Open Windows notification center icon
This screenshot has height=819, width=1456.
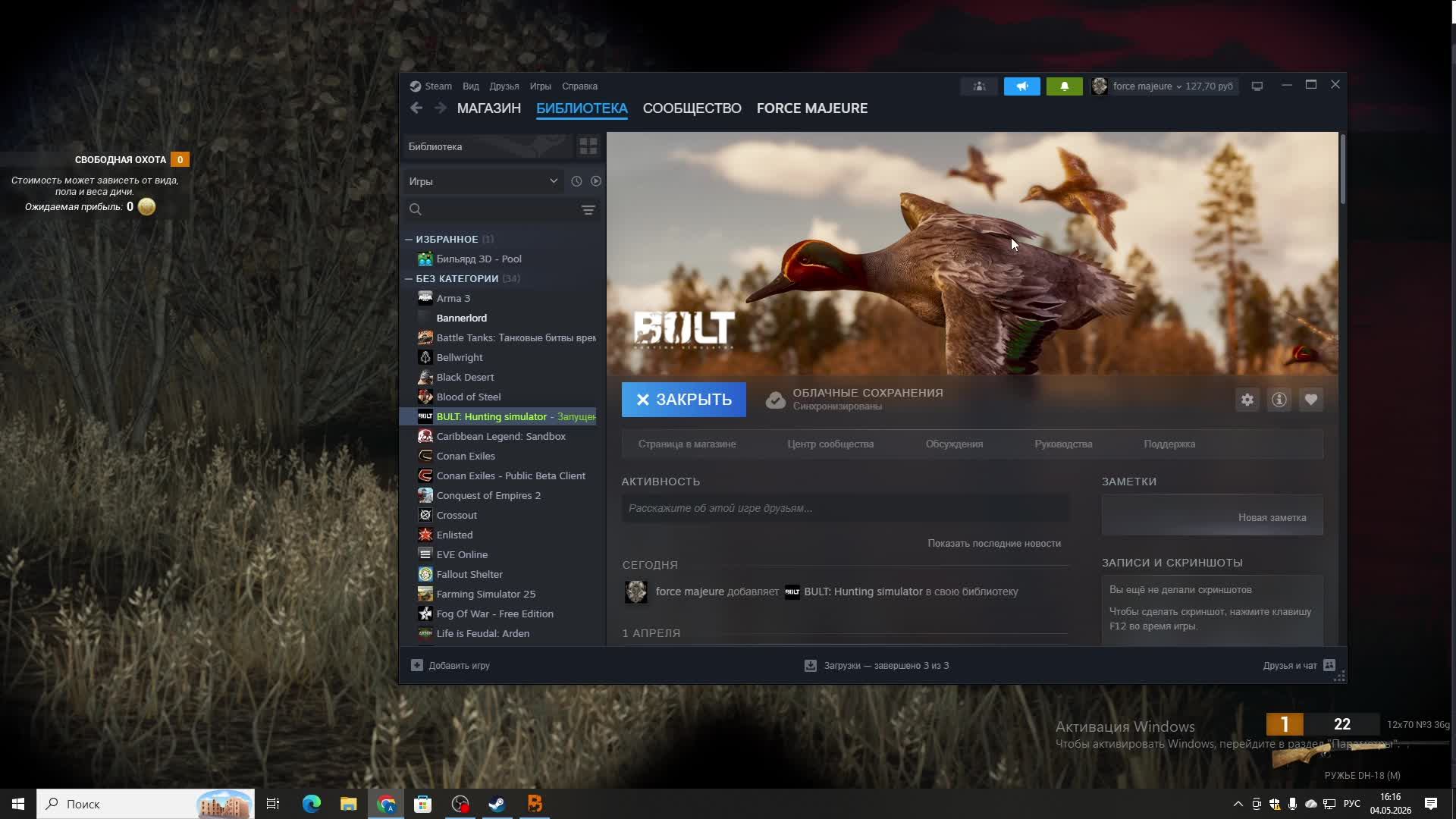coord(1431,804)
